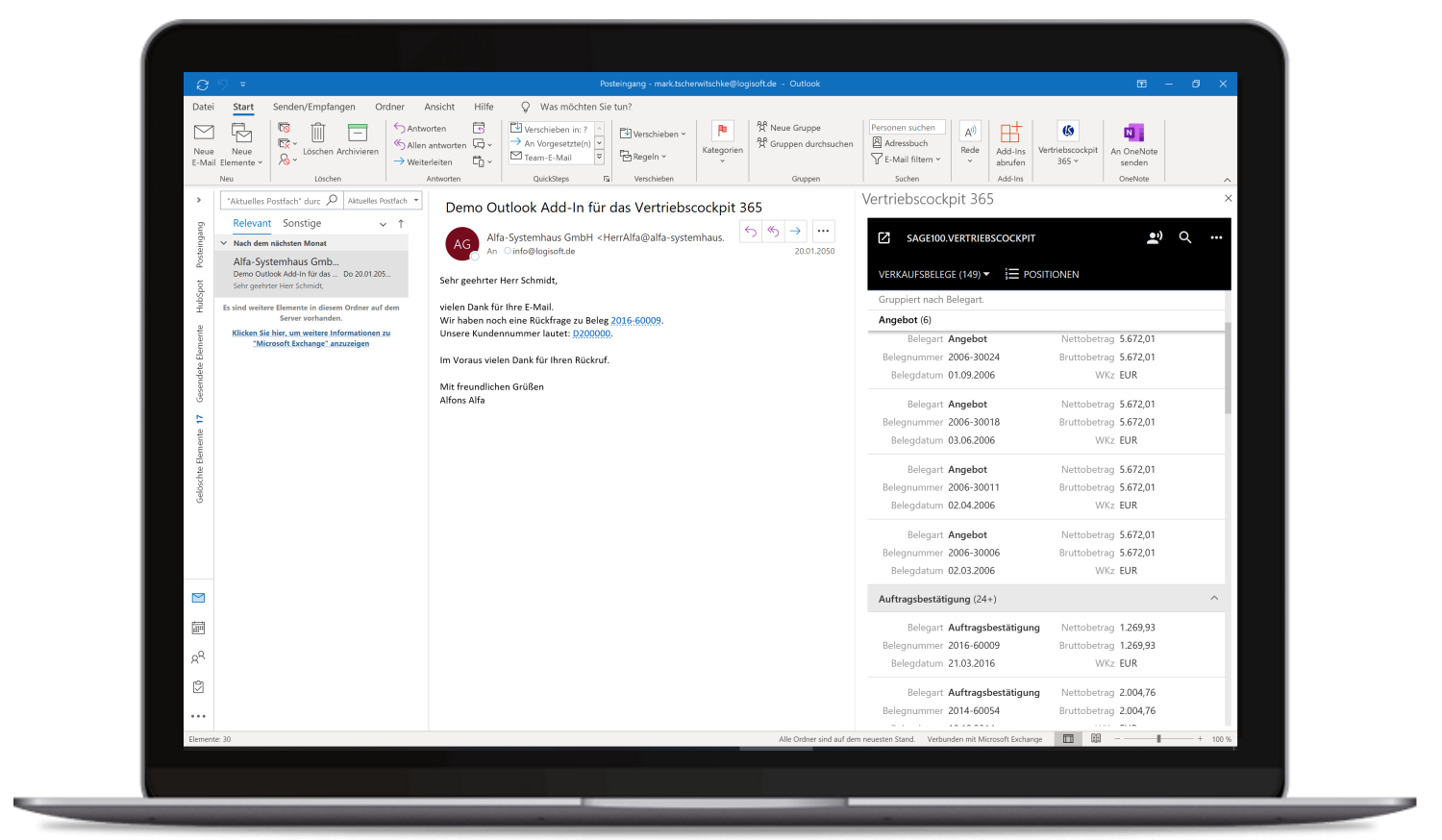Open the Senden/Empfangen ribbon tab
The height and width of the screenshot is (840, 1442).
coord(313,107)
